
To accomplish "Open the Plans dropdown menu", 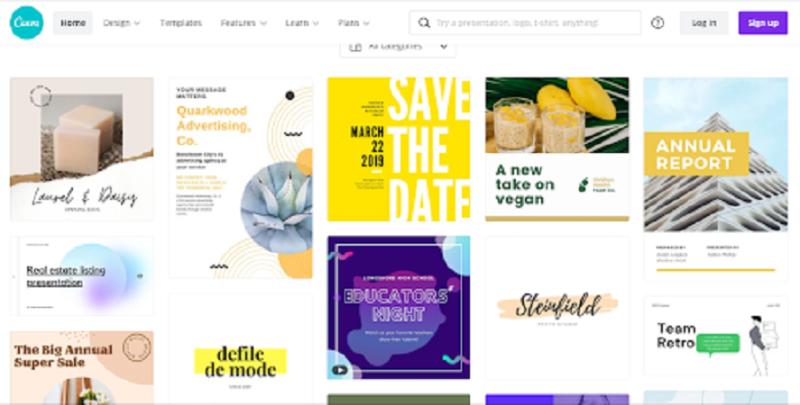I will click(x=353, y=23).
